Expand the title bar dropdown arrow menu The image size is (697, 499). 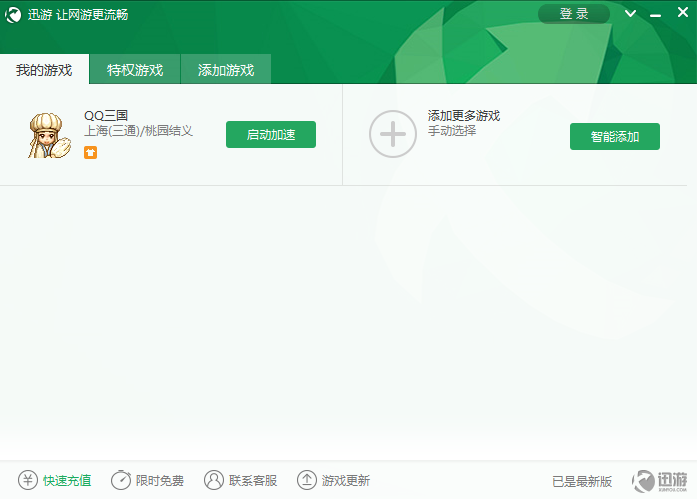click(630, 14)
